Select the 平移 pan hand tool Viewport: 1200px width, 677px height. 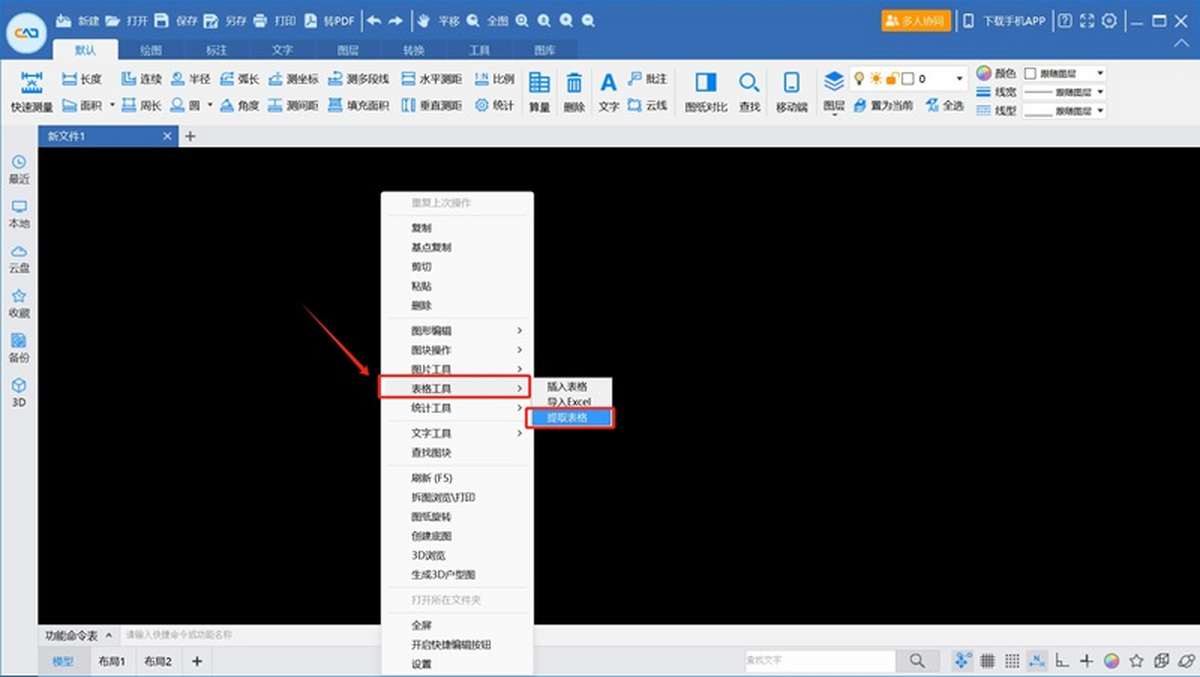pos(436,20)
